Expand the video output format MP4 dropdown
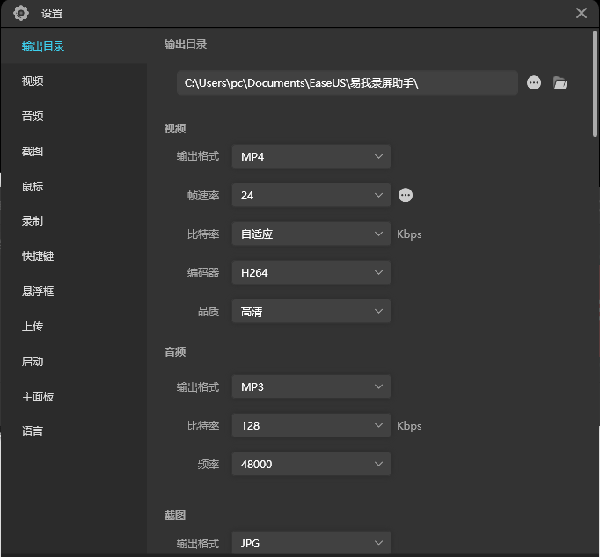600x557 pixels. click(x=310, y=157)
